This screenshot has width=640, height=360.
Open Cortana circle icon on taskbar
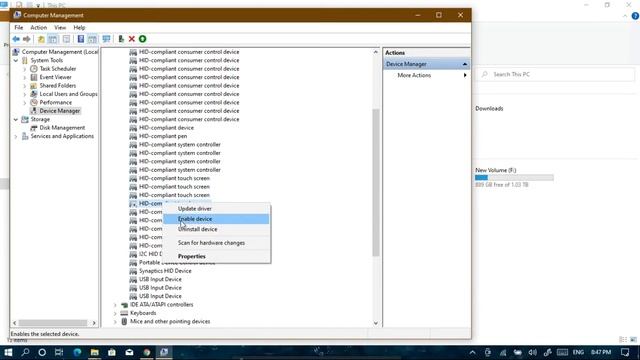42,352
